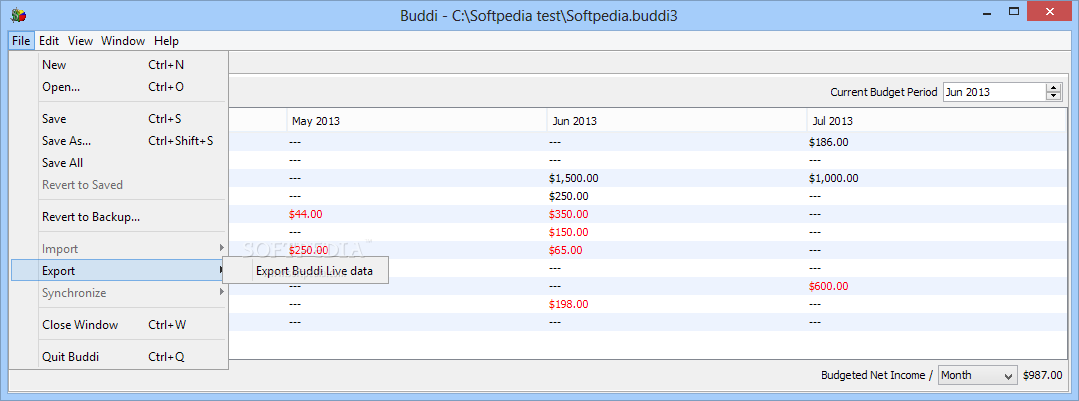Select the red $65.00 cell
Viewport: 1079px width, 401px height.
(x=566, y=250)
